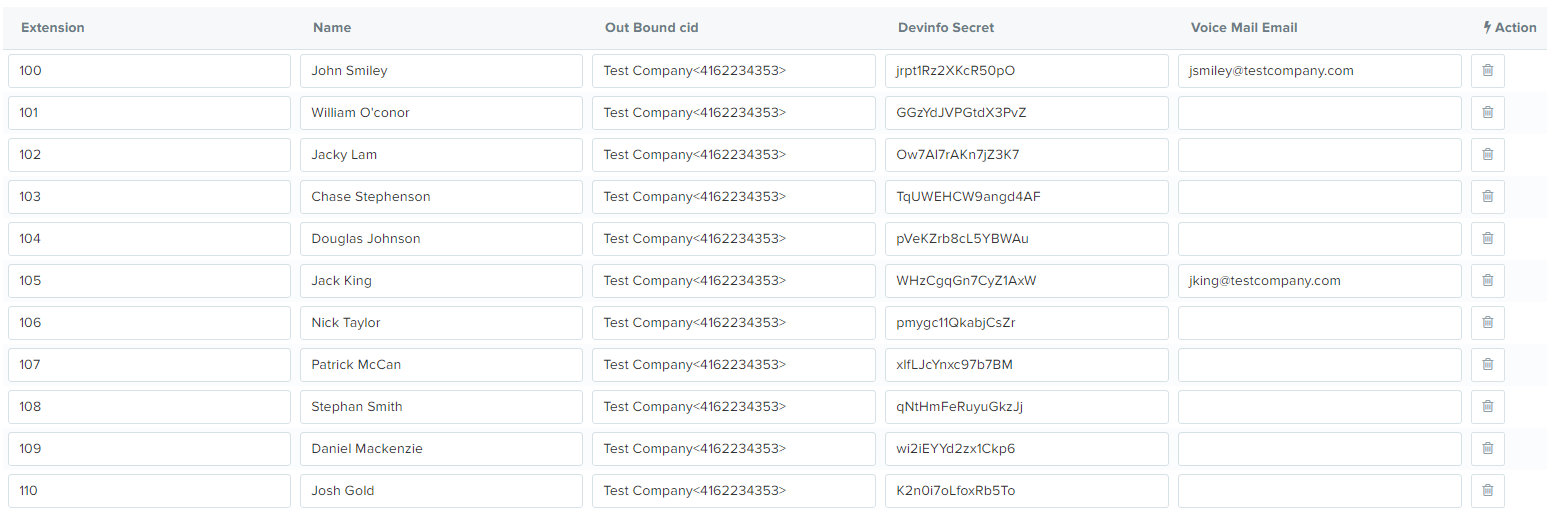1547x532 pixels.
Task: Click the Josh Gold name field
Action: tap(441, 491)
